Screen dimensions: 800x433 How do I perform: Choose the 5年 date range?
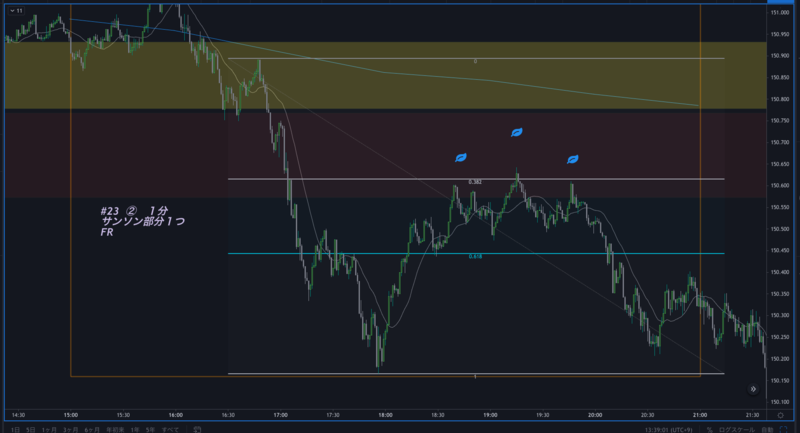[150, 429]
